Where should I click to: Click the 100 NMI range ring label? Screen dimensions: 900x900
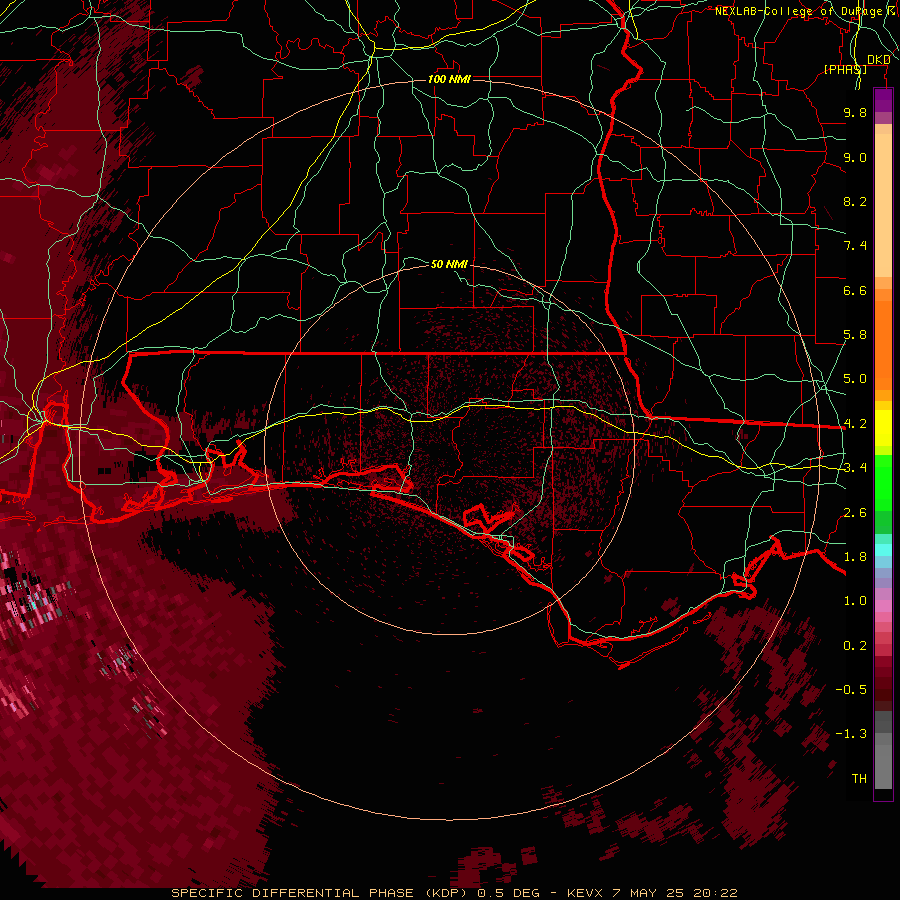449,79
